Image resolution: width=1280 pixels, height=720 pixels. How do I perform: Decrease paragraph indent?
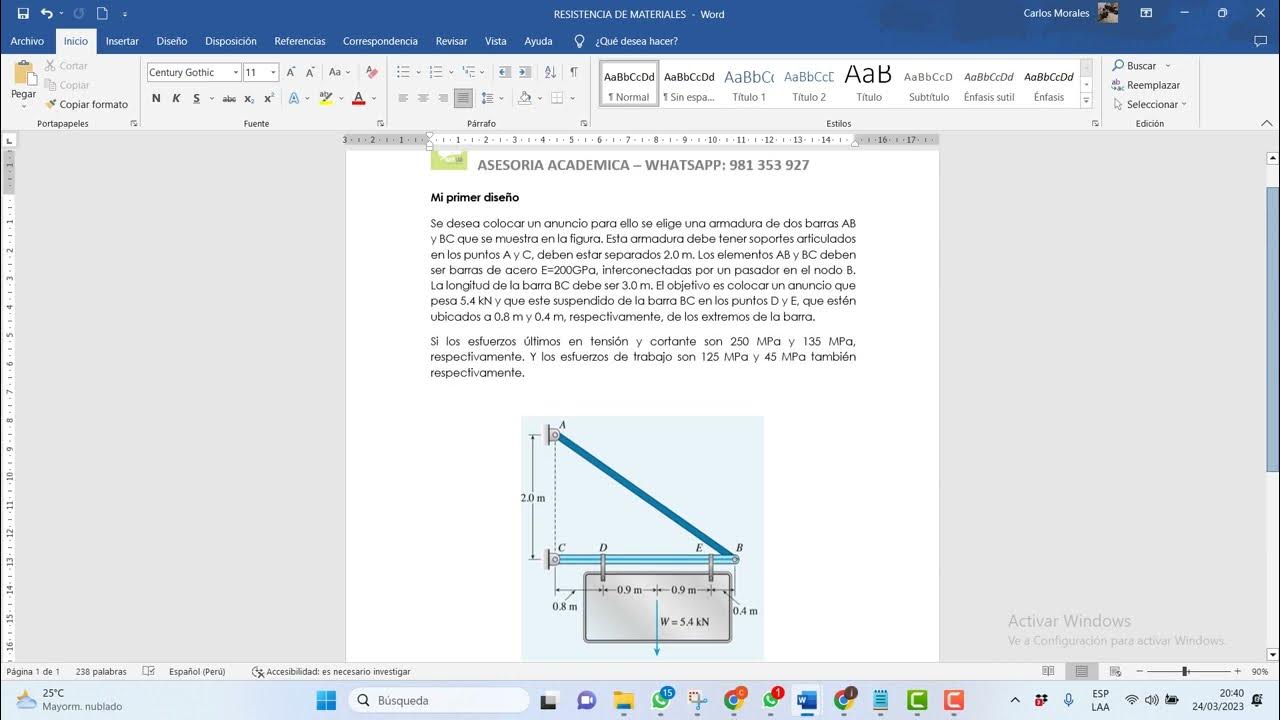pyautogui.click(x=504, y=72)
